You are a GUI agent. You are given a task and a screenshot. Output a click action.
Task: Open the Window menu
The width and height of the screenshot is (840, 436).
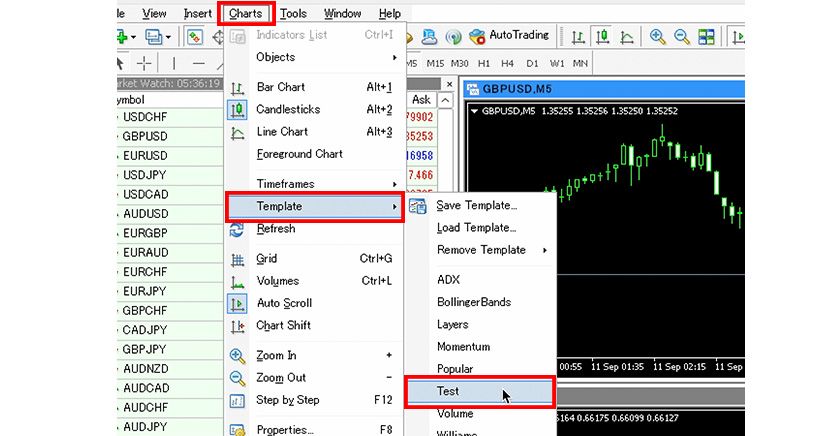click(x=342, y=13)
